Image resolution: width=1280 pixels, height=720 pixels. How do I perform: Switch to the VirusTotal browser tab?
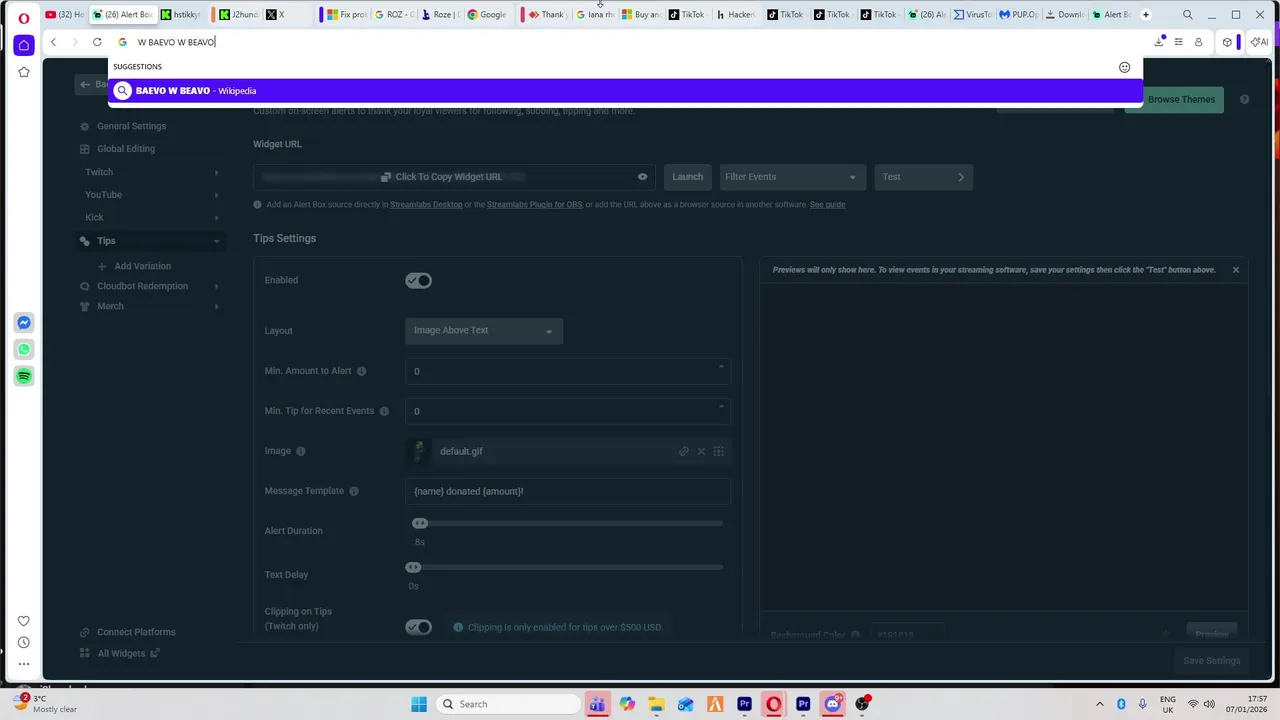click(973, 15)
